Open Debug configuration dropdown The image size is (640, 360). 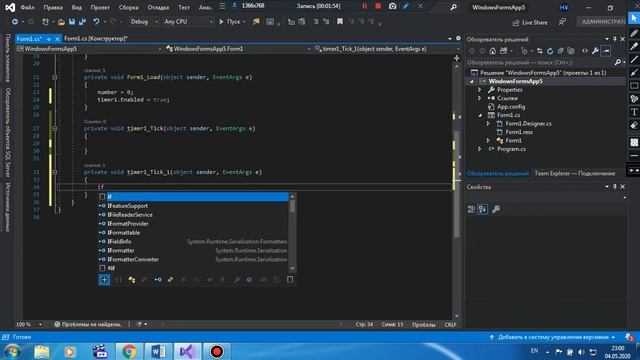[x=144, y=22]
